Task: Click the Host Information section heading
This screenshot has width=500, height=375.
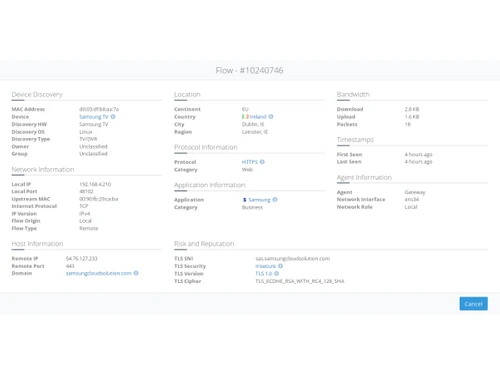Action: click(x=37, y=244)
